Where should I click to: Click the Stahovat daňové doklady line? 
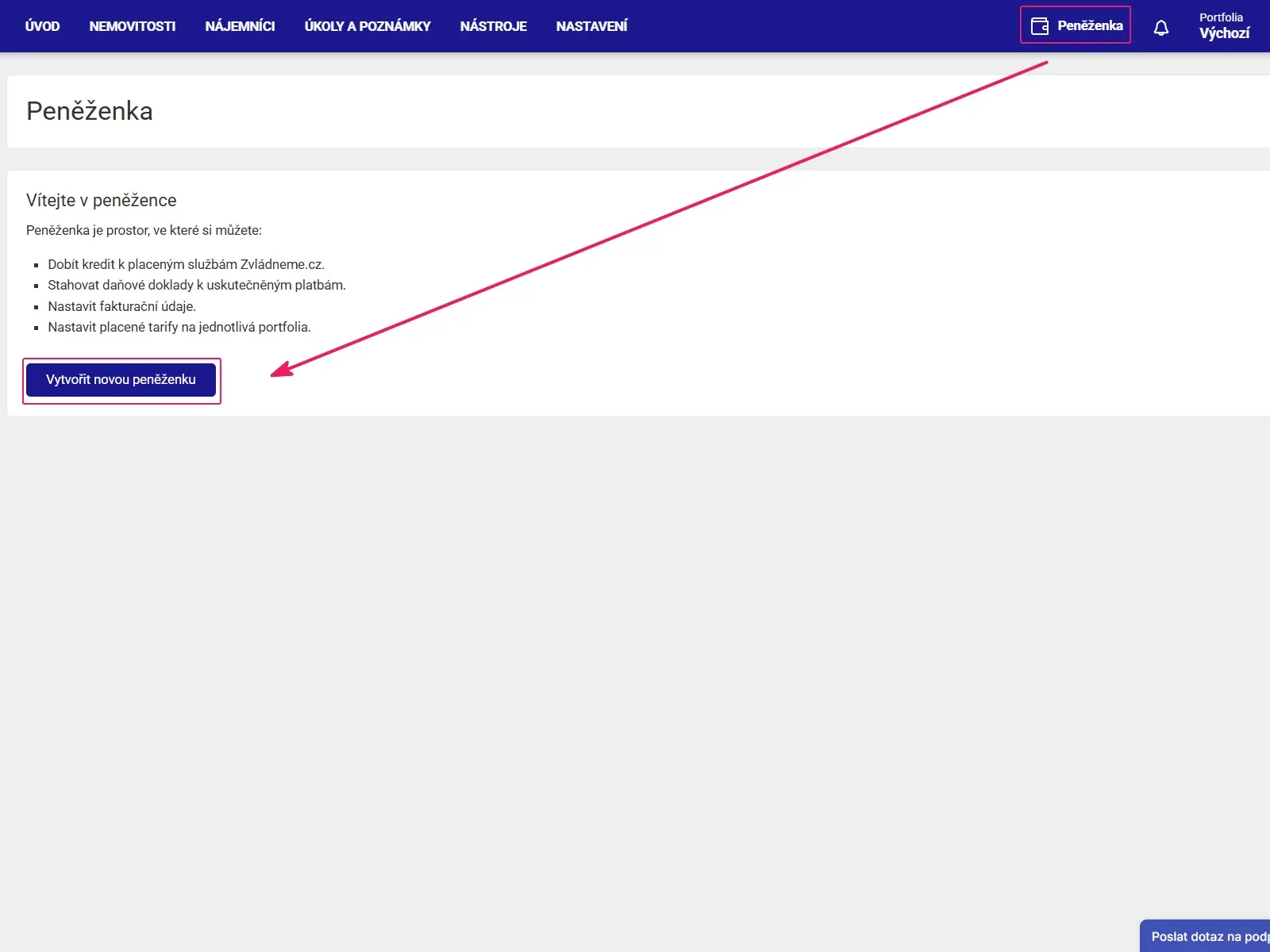pyautogui.click(x=197, y=285)
